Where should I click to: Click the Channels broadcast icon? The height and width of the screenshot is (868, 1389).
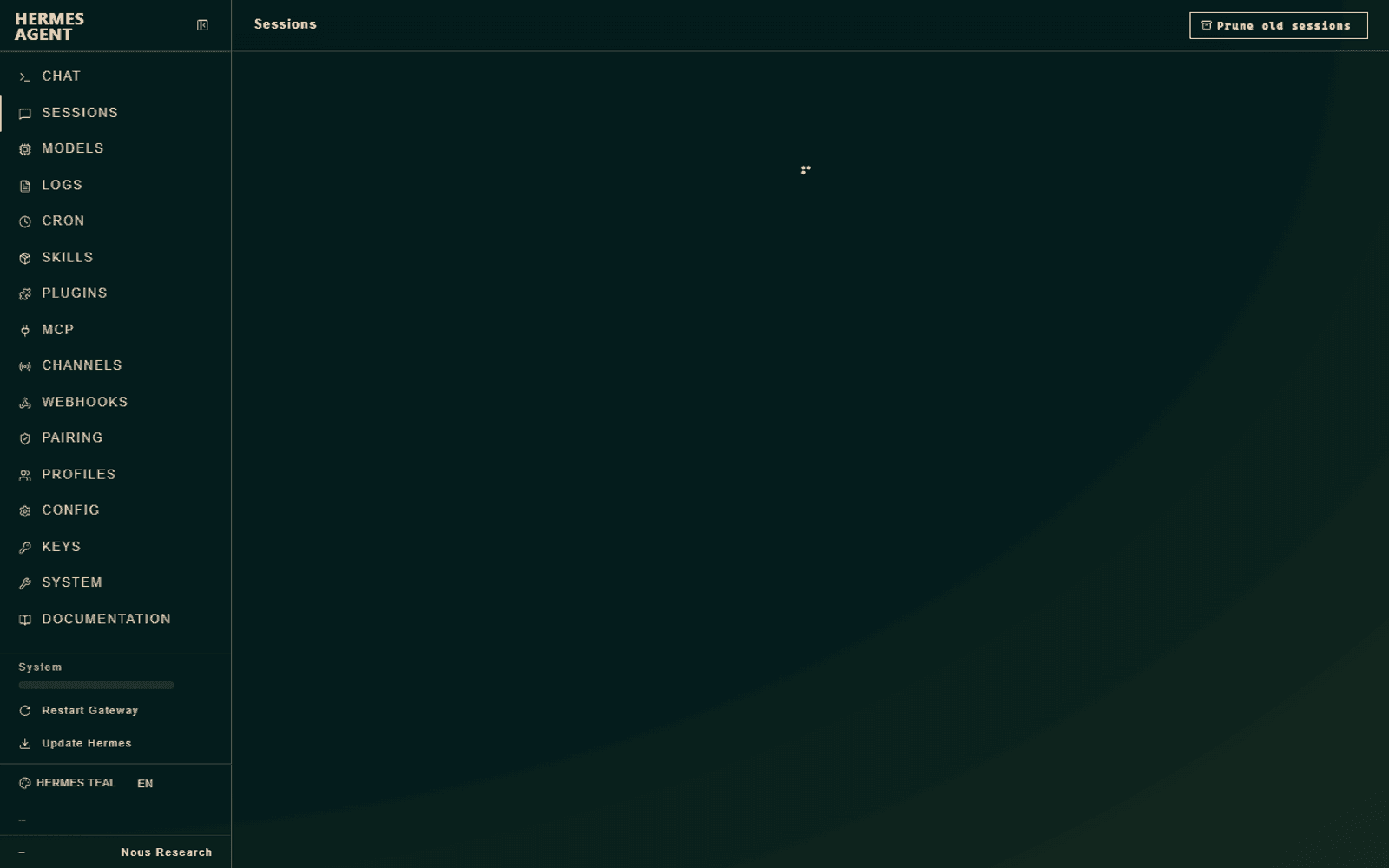tap(25, 366)
